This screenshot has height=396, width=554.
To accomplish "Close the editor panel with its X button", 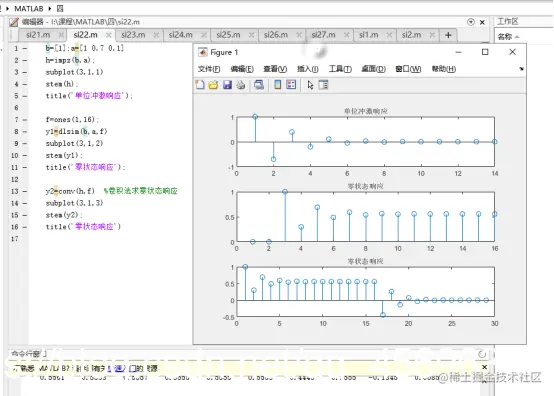I will point(482,22).
